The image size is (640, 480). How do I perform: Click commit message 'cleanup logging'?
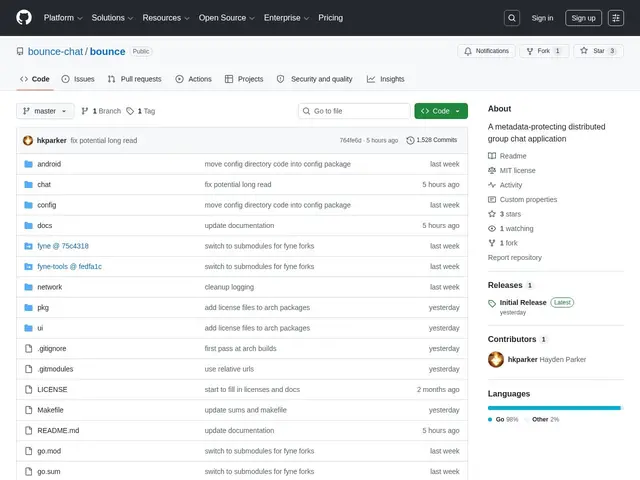[x=229, y=287]
